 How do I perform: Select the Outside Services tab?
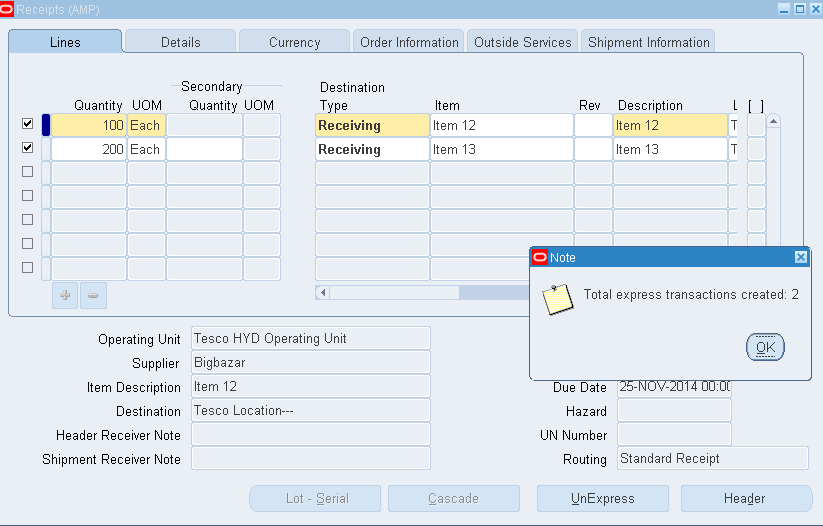click(523, 42)
